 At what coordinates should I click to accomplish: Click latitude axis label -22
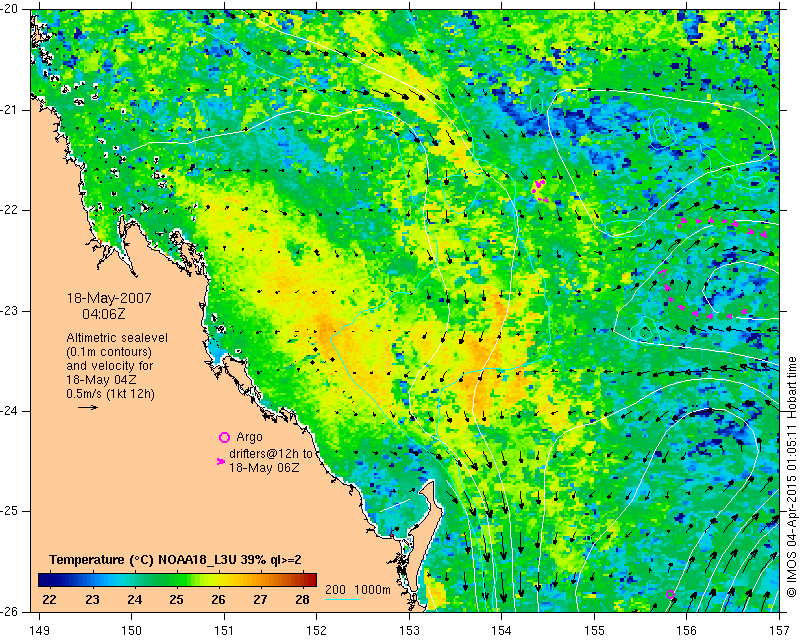pyautogui.click(x=9, y=210)
